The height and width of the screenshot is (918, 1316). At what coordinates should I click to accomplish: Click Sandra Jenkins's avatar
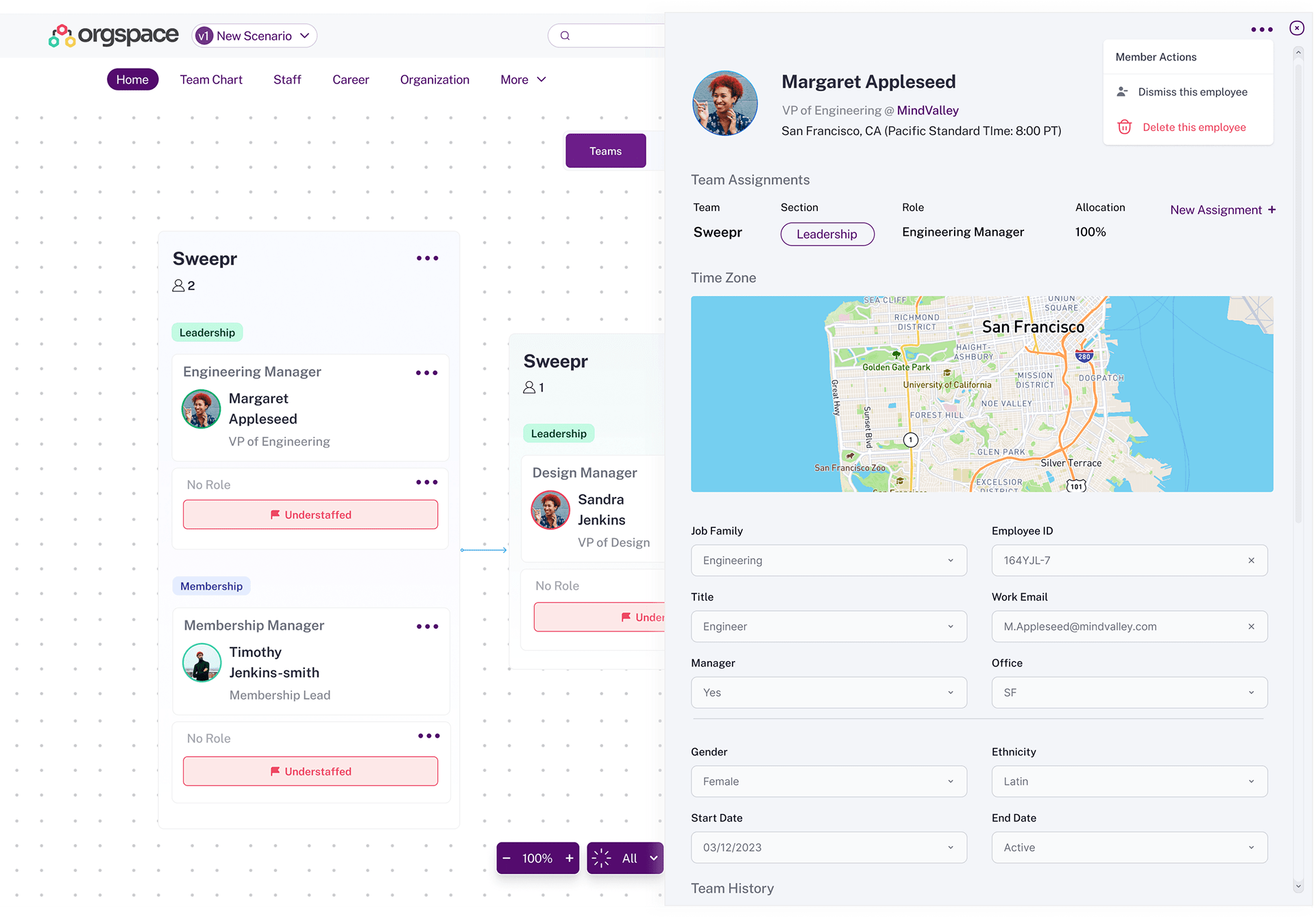[550, 510]
